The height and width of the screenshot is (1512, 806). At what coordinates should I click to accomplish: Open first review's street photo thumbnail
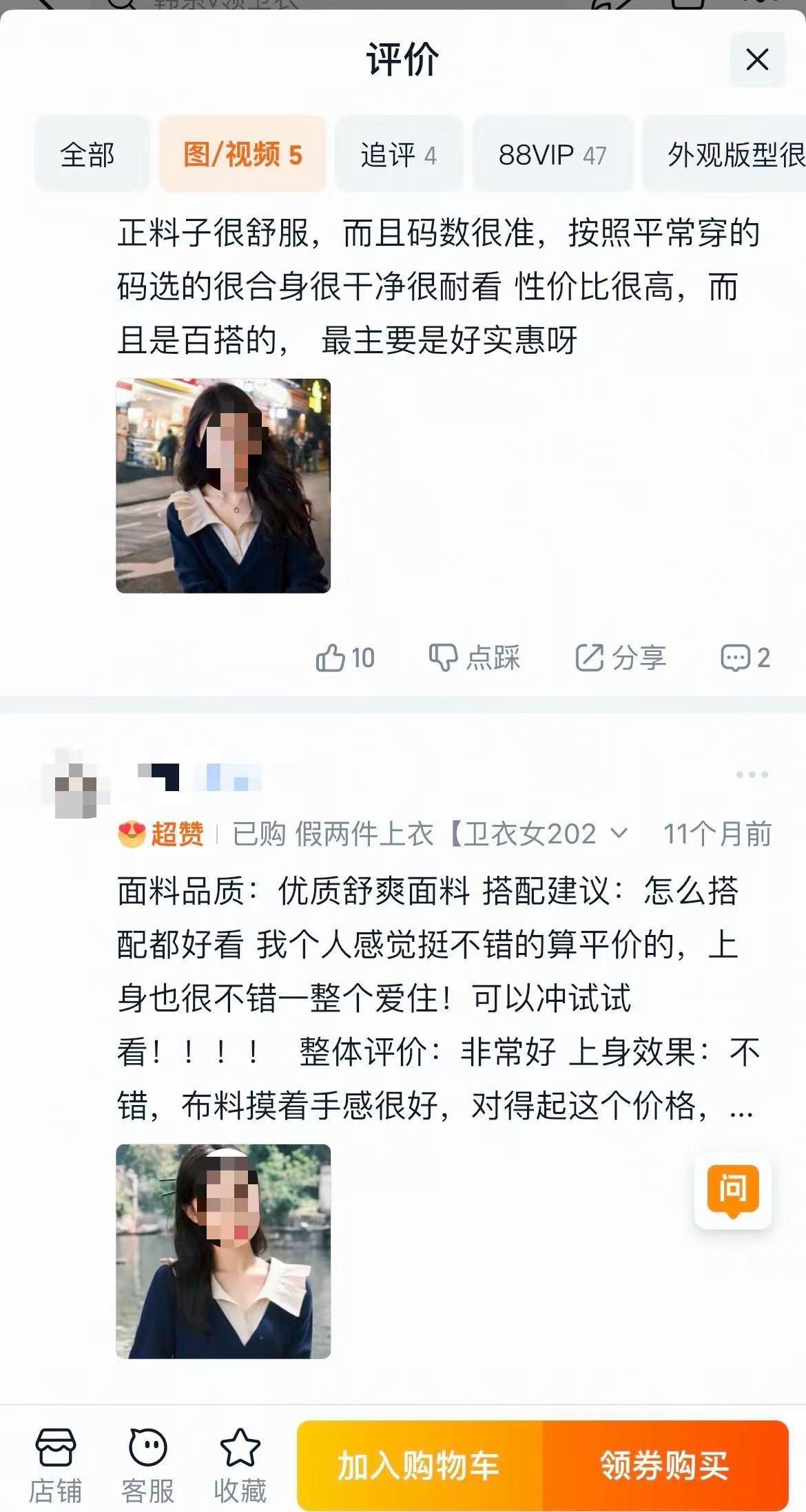tap(223, 485)
